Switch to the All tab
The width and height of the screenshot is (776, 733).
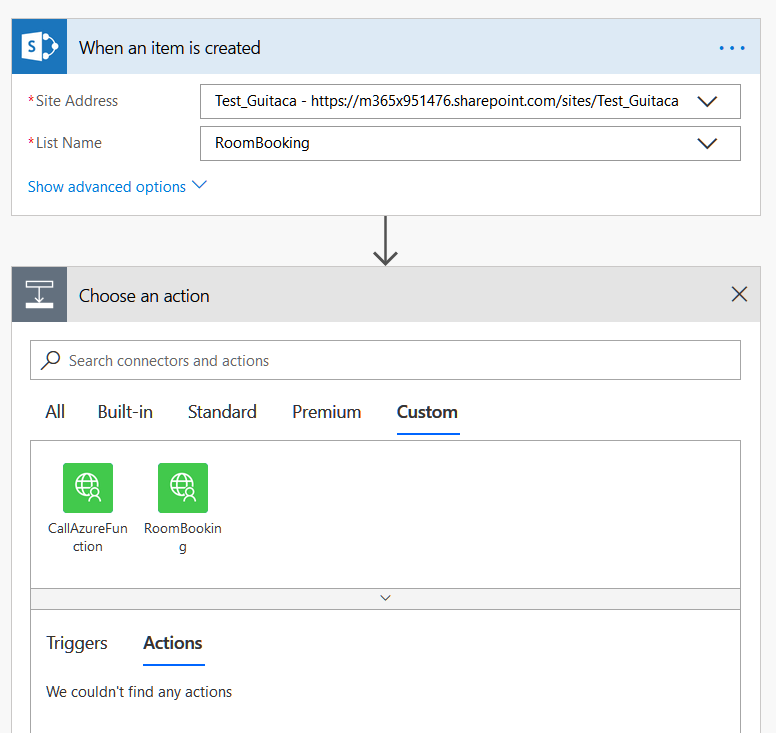coord(55,412)
